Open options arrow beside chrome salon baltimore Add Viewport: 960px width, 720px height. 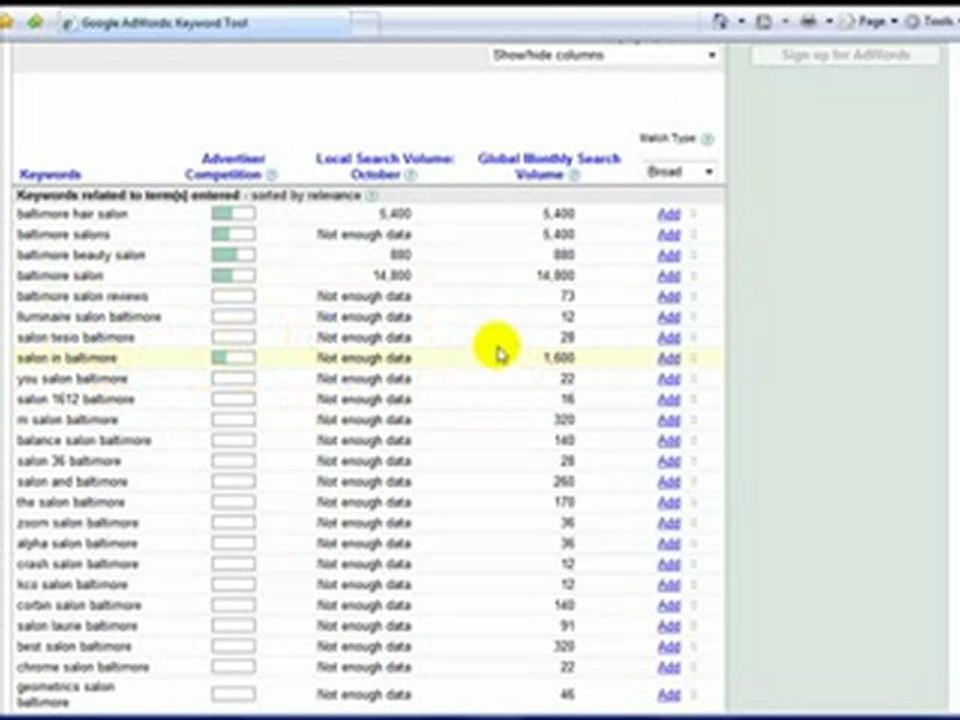point(694,667)
